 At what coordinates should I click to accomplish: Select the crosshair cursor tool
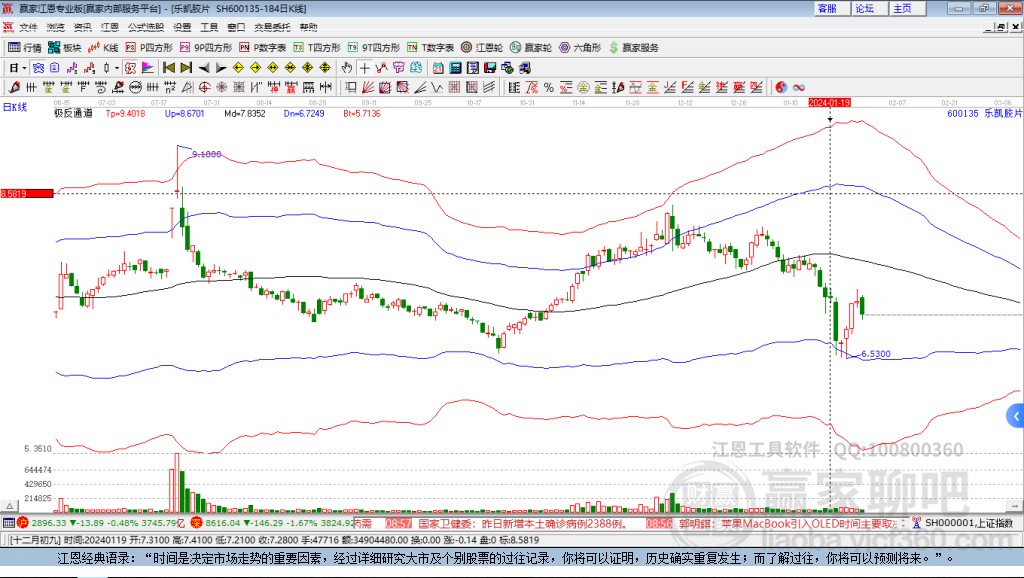click(364, 68)
